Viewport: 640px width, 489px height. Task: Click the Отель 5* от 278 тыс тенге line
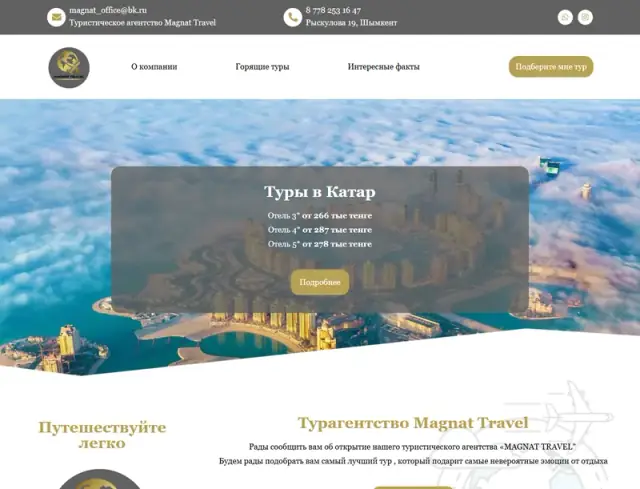click(x=320, y=244)
